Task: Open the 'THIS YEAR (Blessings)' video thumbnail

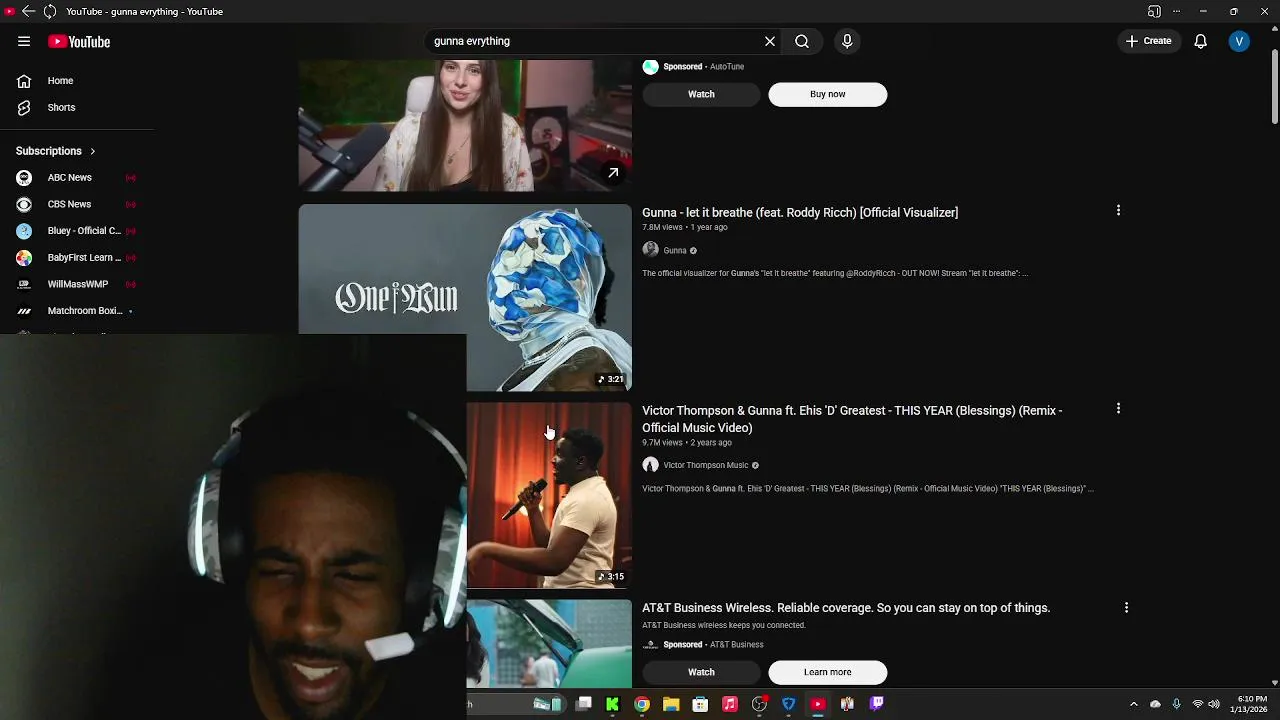Action: click(x=549, y=495)
